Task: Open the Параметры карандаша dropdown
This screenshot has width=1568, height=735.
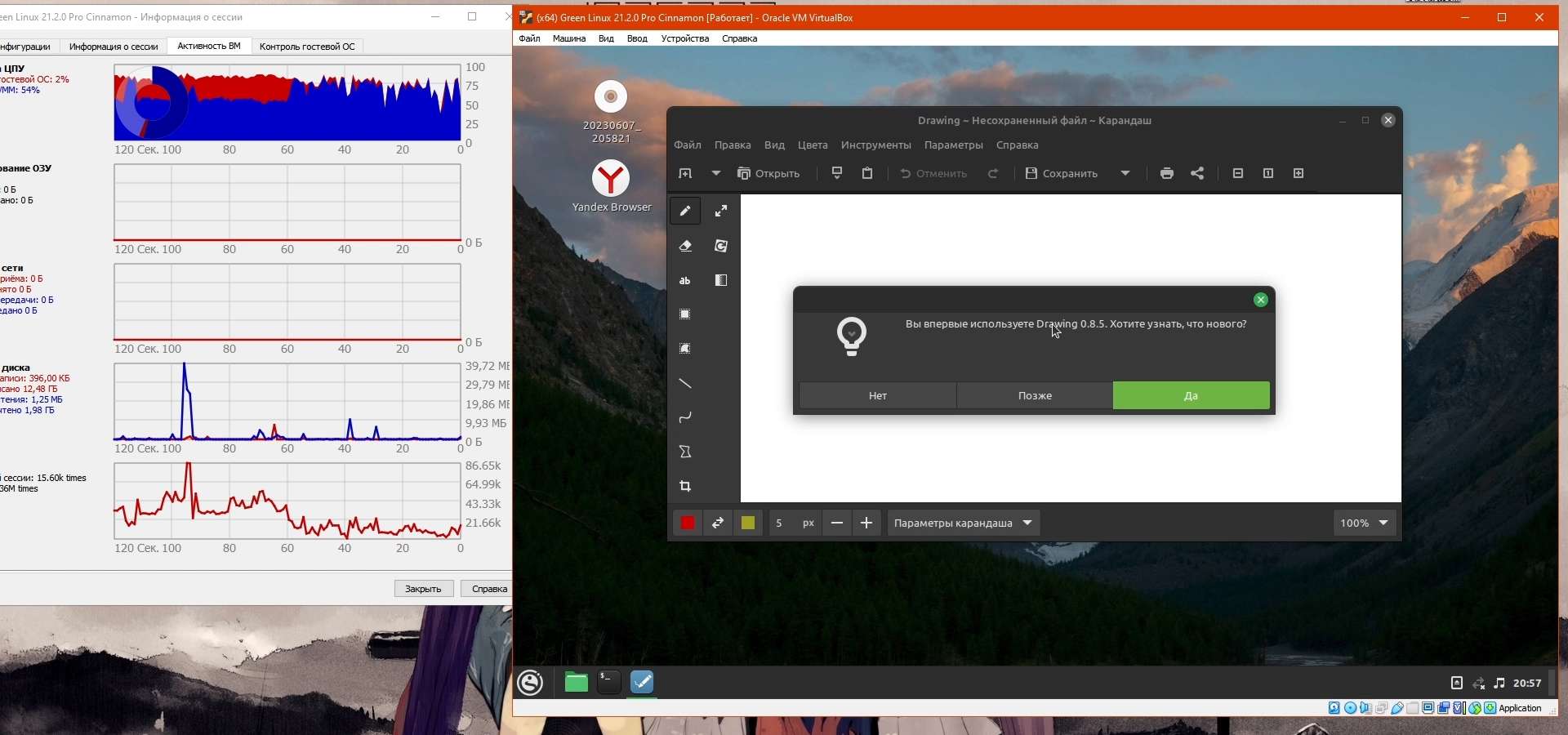Action: click(x=964, y=523)
